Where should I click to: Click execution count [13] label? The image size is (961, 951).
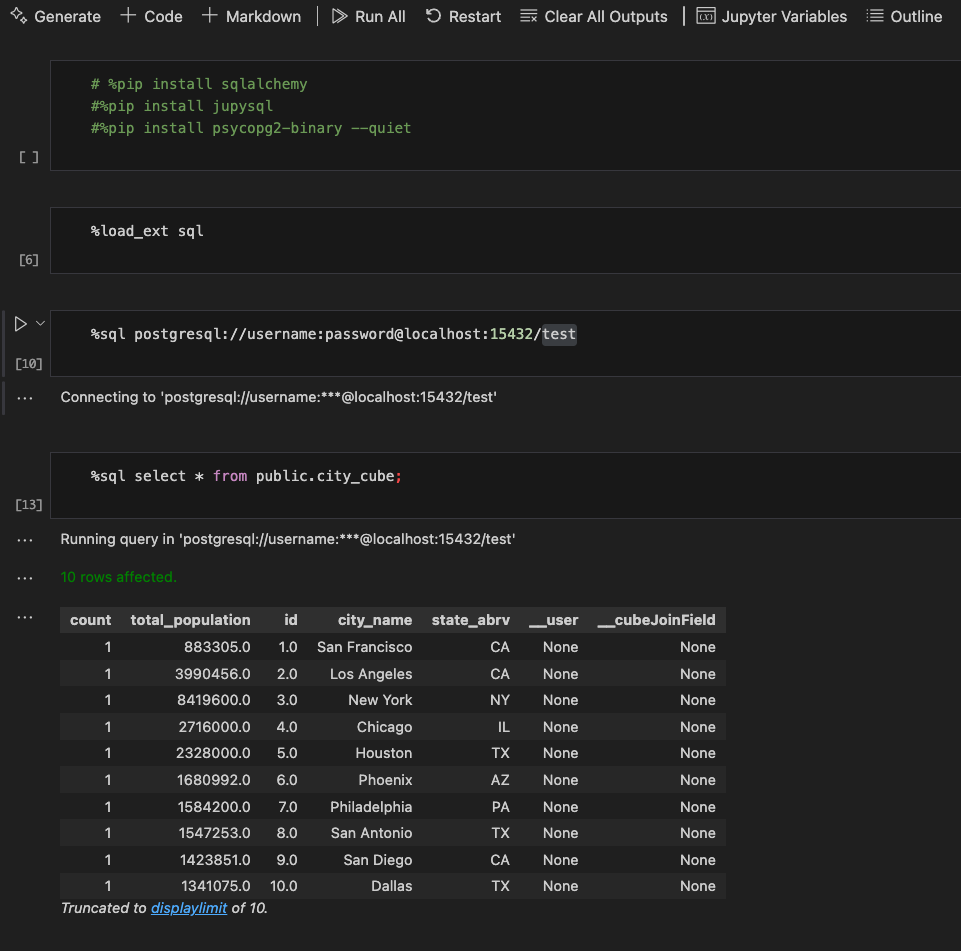point(29,505)
